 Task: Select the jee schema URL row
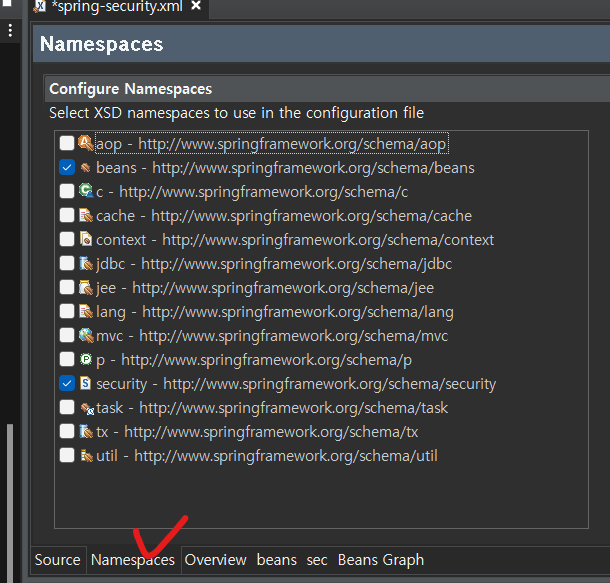coord(265,288)
